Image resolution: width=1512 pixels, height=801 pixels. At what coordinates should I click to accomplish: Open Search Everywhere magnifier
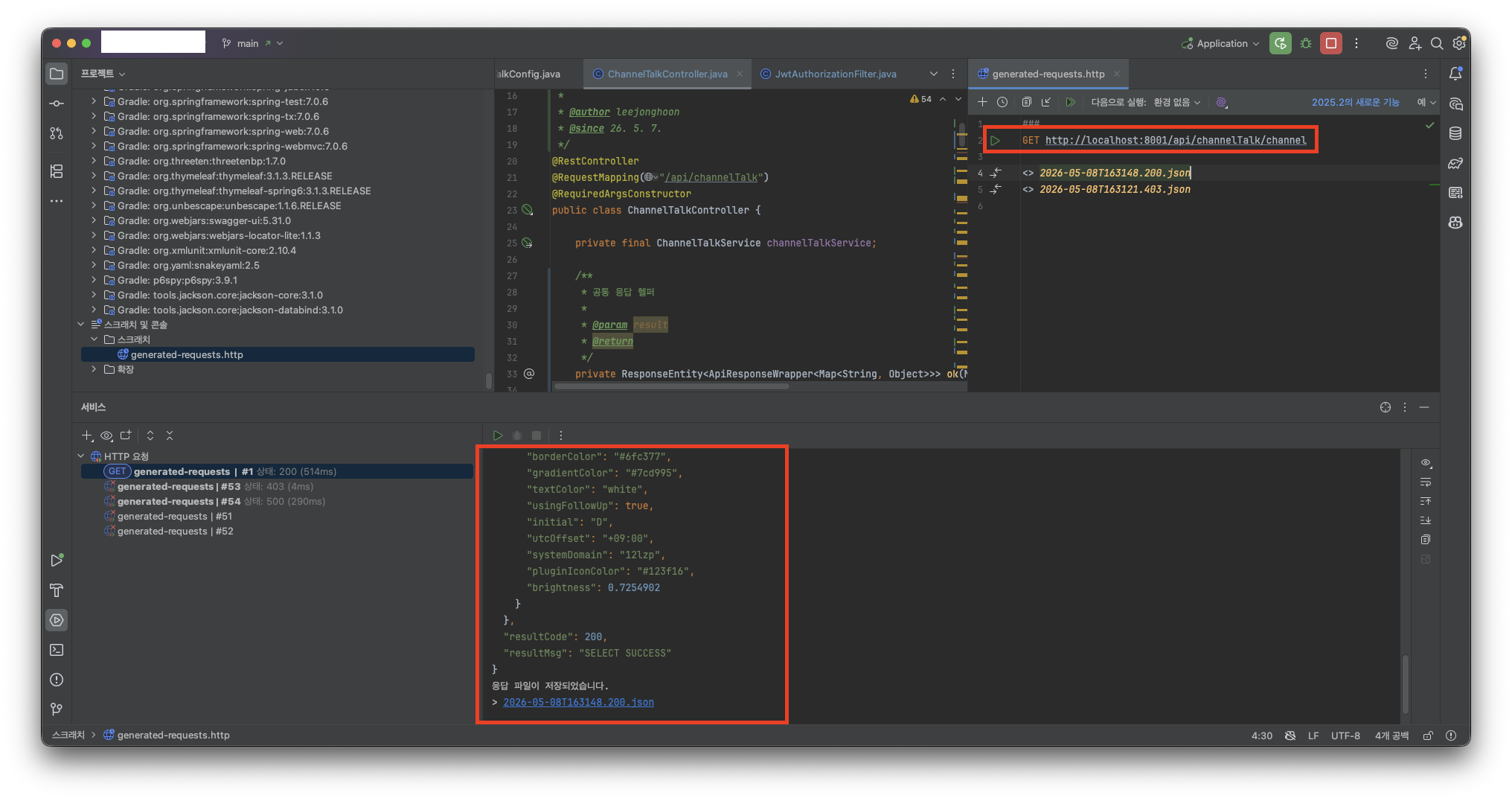(1437, 43)
